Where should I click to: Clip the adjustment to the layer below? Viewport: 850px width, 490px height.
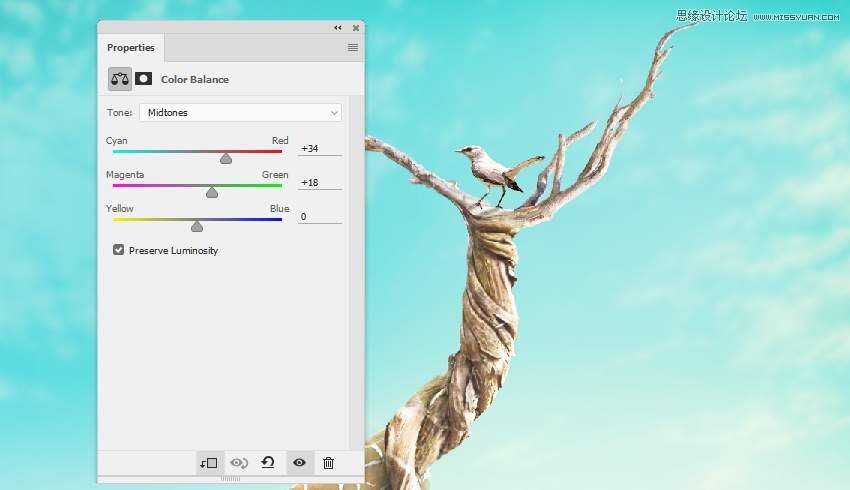tap(208, 463)
